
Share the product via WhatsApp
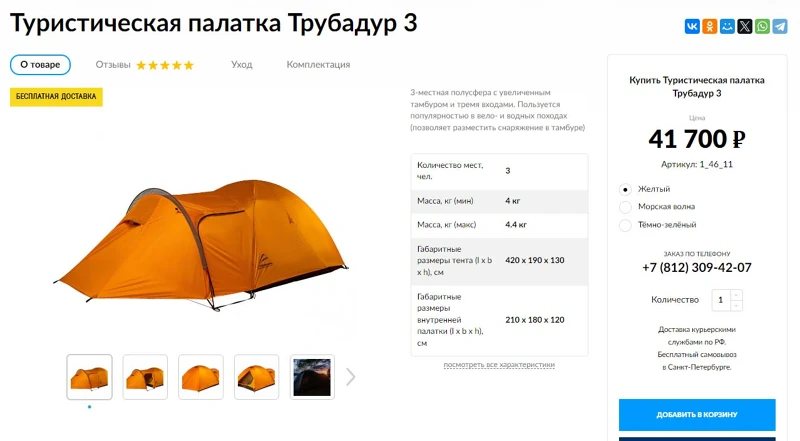pos(762,26)
